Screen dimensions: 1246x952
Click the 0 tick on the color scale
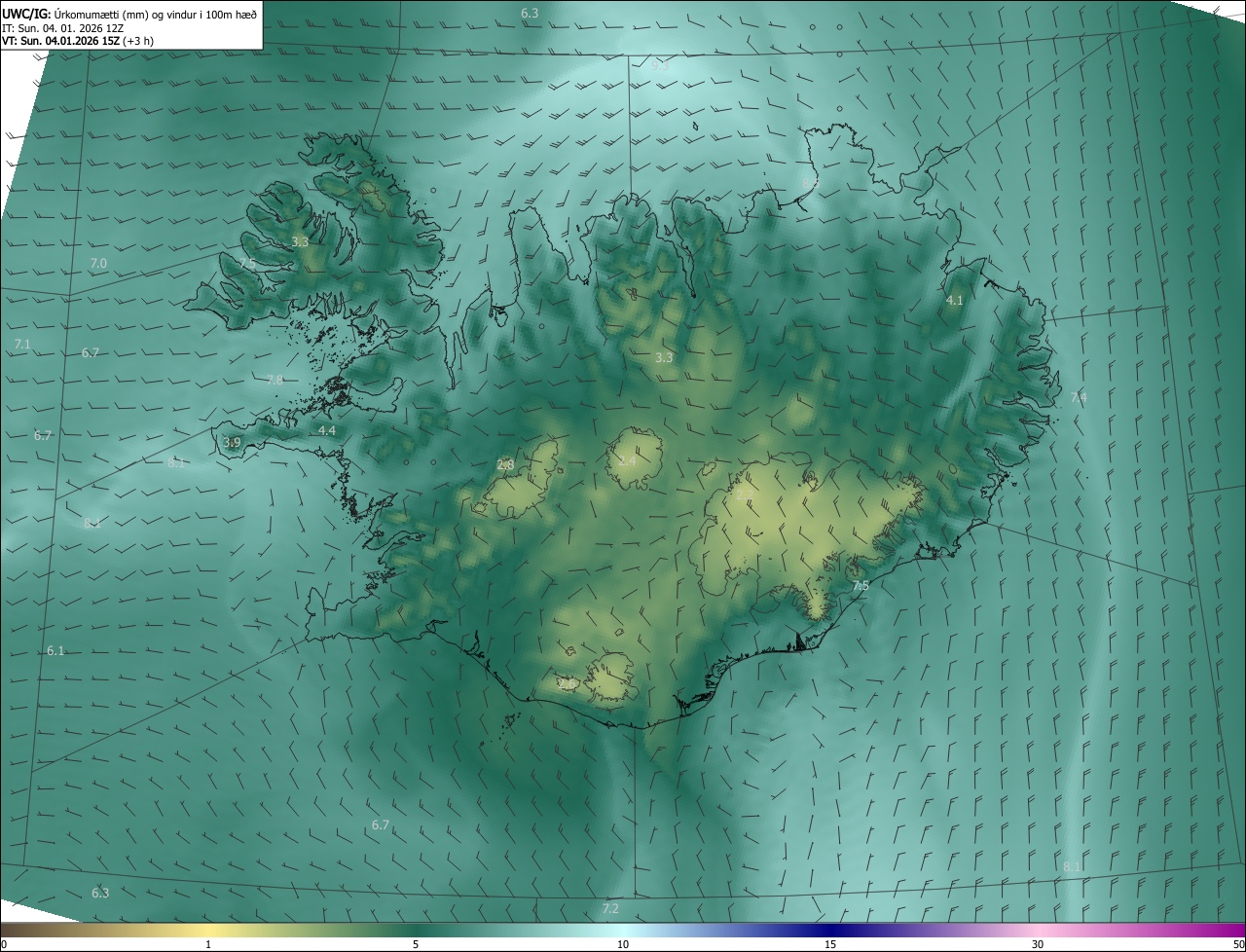(x=4, y=945)
